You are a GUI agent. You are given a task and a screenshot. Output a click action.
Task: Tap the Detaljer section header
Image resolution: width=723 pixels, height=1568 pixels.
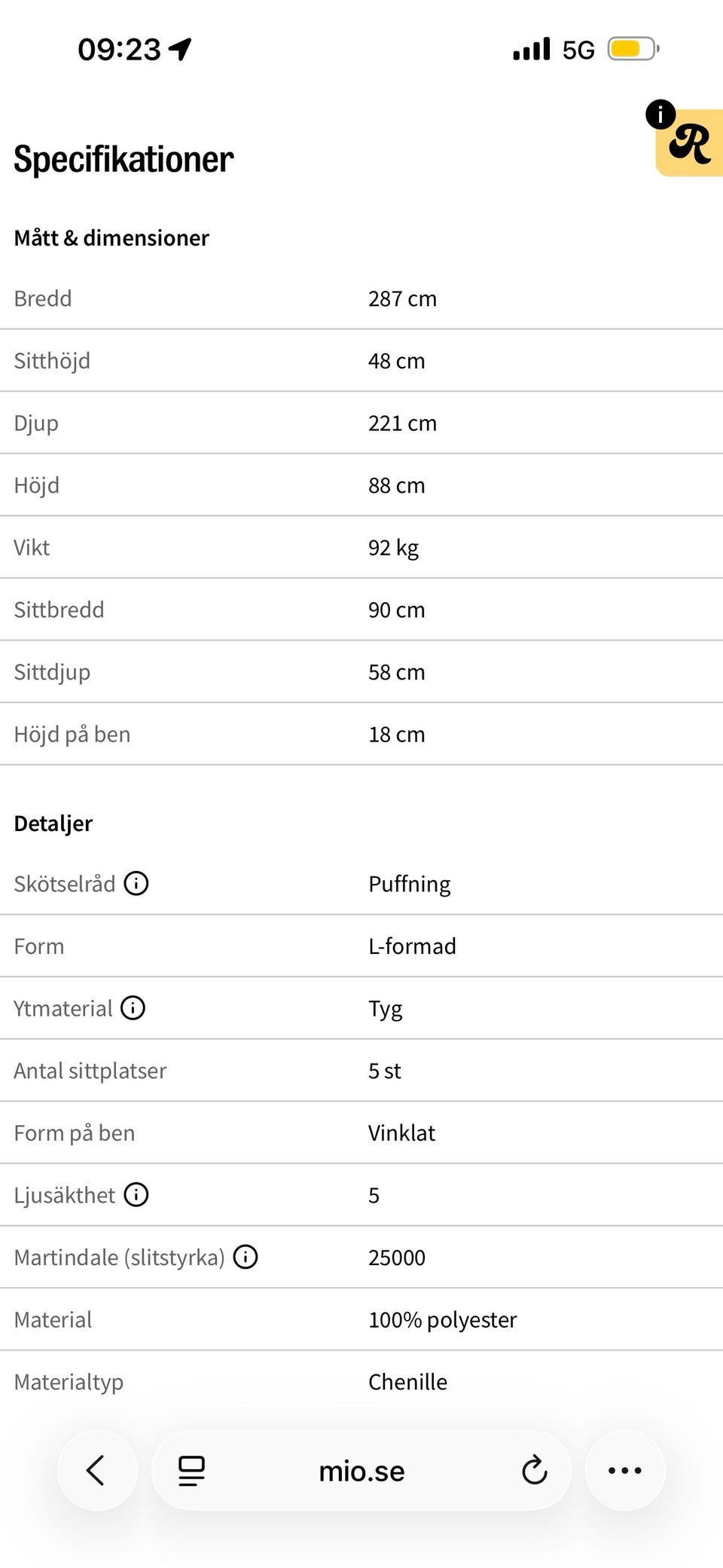[53, 824]
